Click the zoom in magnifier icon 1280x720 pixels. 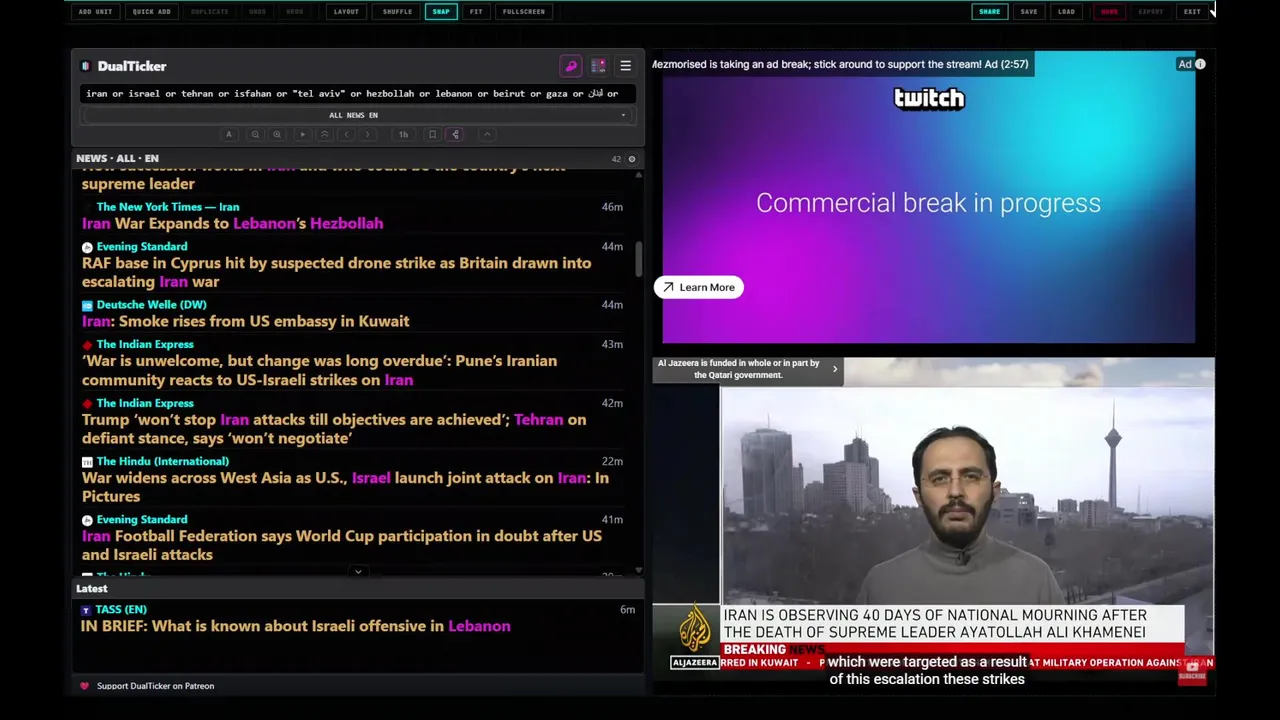pos(277,135)
